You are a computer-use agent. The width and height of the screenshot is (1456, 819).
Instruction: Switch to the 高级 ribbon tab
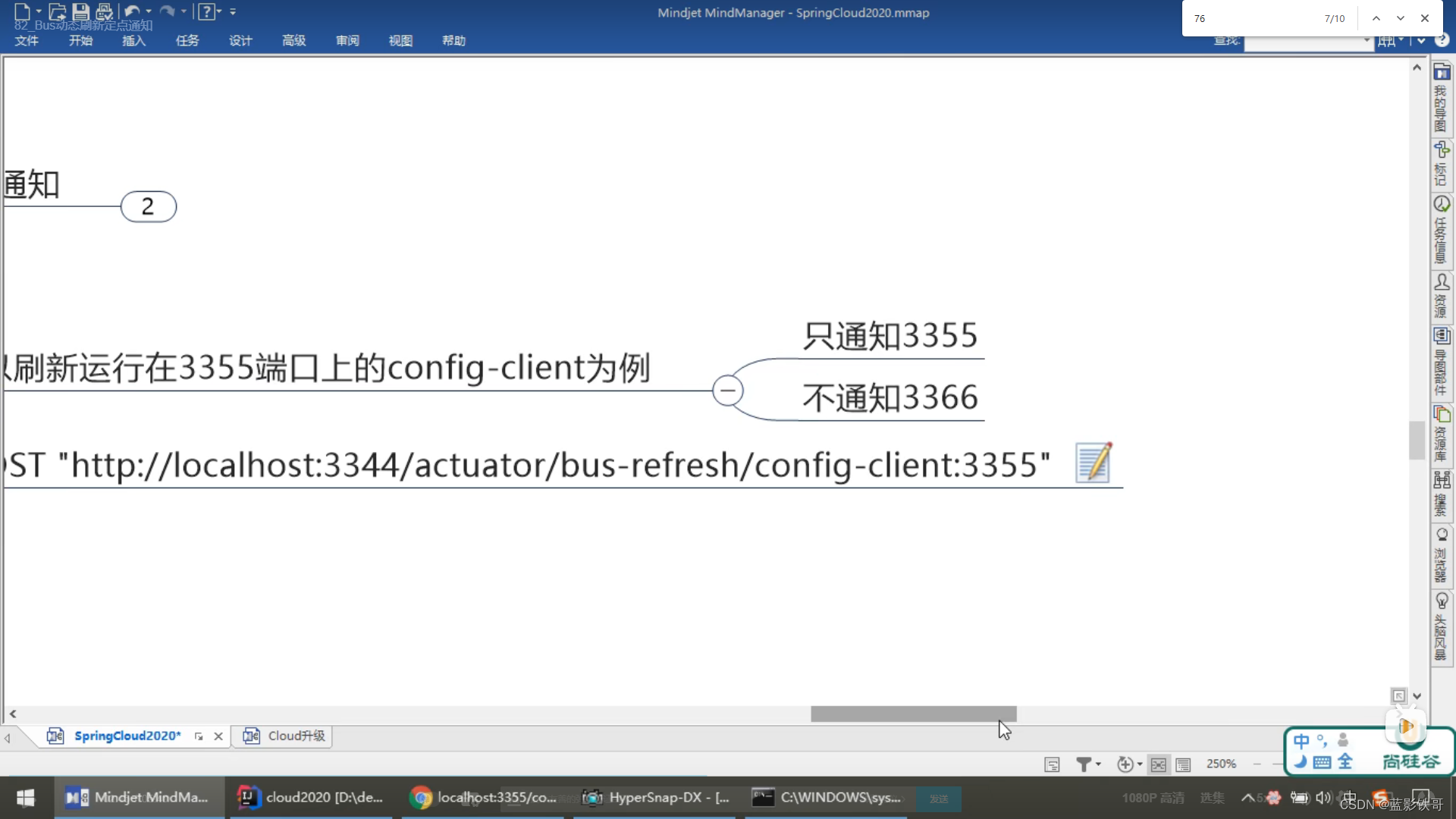[x=293, y=40]
